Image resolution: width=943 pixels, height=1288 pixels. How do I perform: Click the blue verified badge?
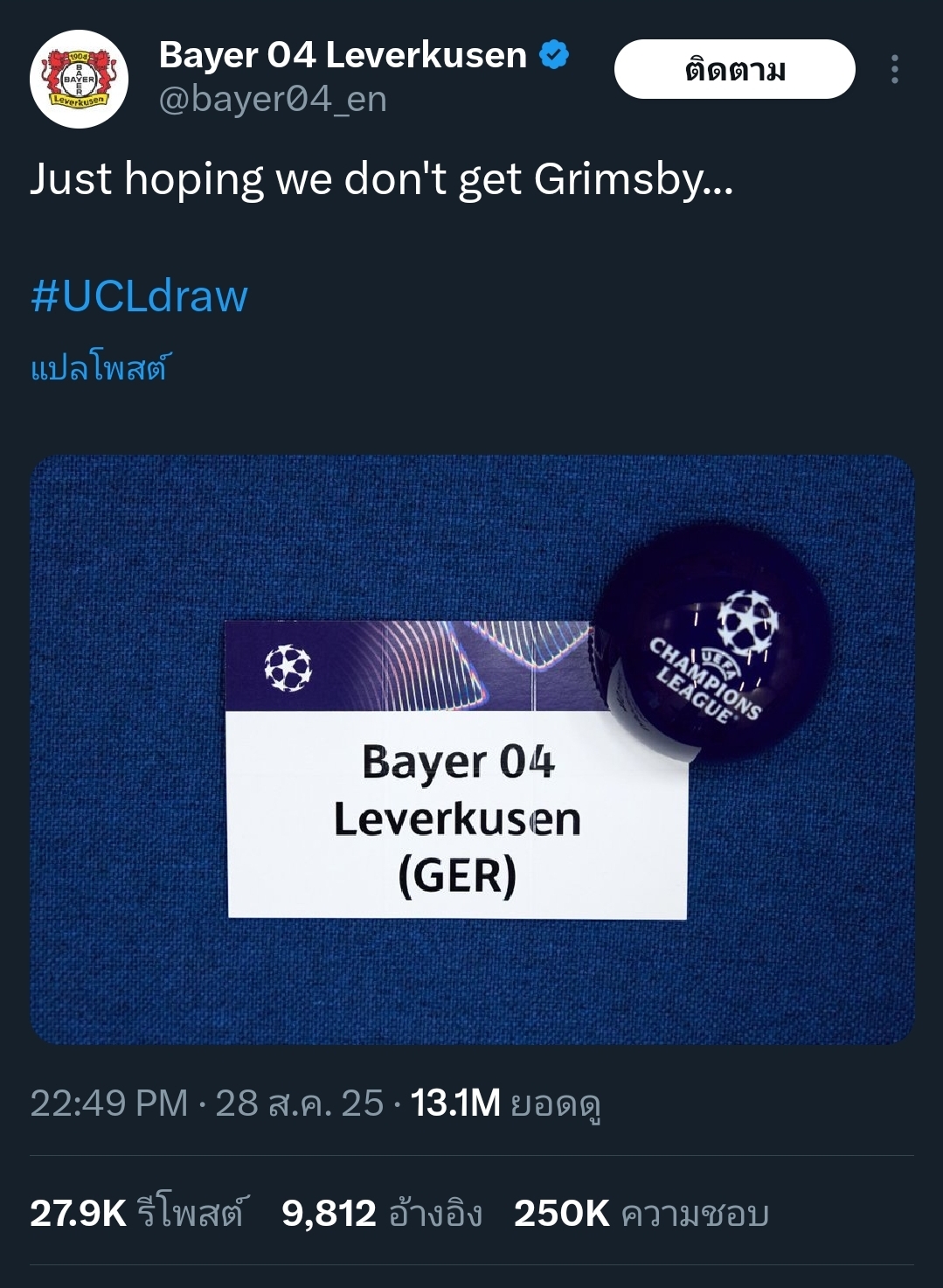click(x=554, y=55)
